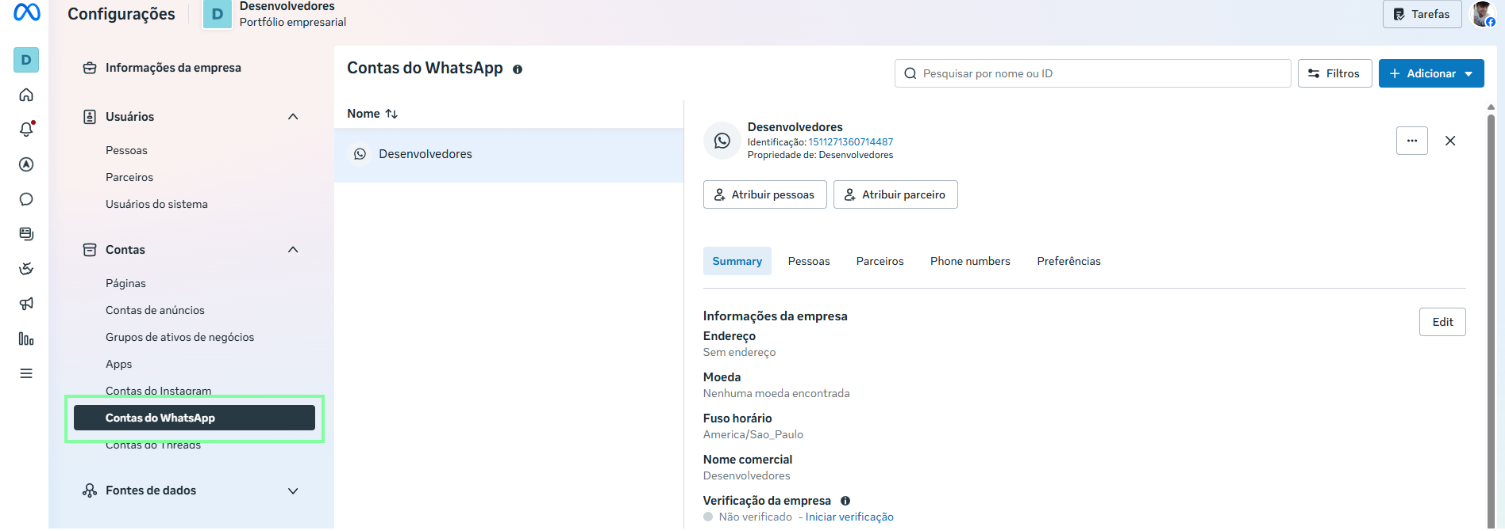Open Contas do Instagram in sidebar
Viewport: 1505px width, 531px height.
click(x=158, y=391)
